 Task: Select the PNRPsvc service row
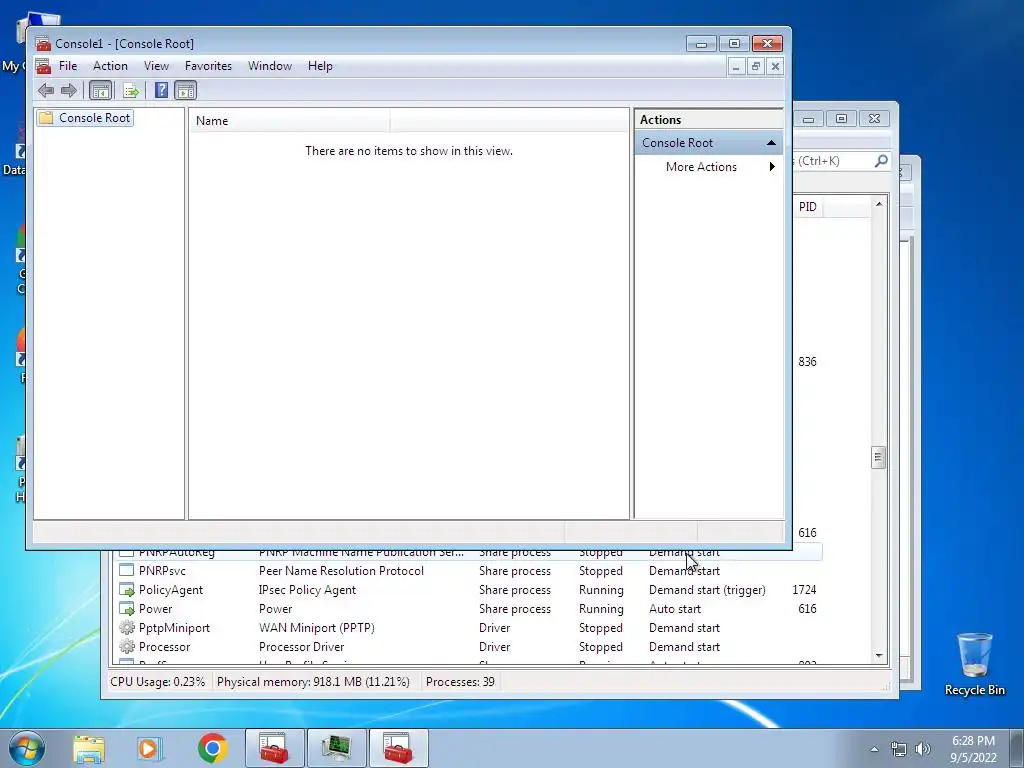pos(467,571)
